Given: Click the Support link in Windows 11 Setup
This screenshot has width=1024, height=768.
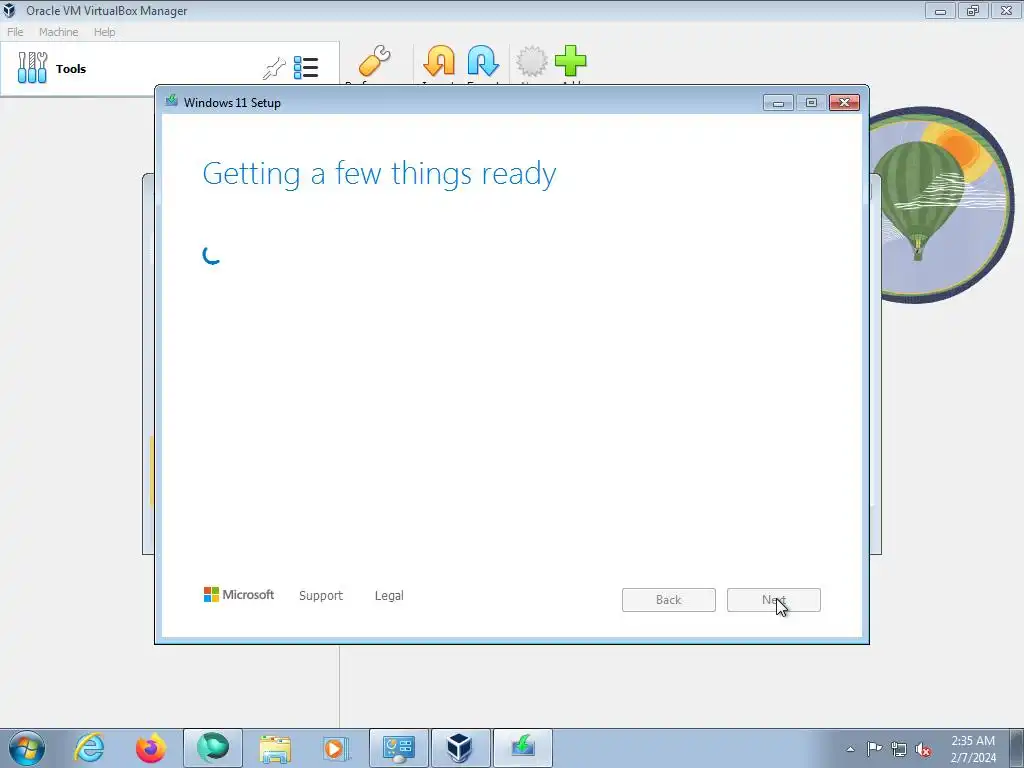Looking at the screenshot, I should (x=321, y=596).
